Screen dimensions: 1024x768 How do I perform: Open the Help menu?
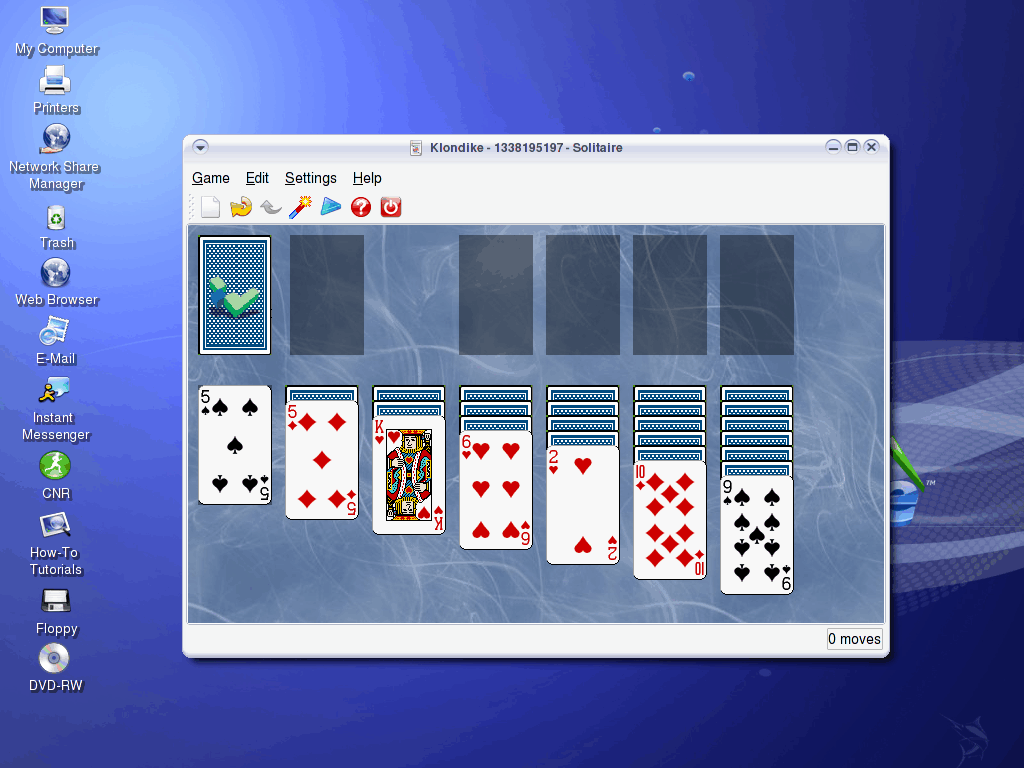click(x=366, y=178)
